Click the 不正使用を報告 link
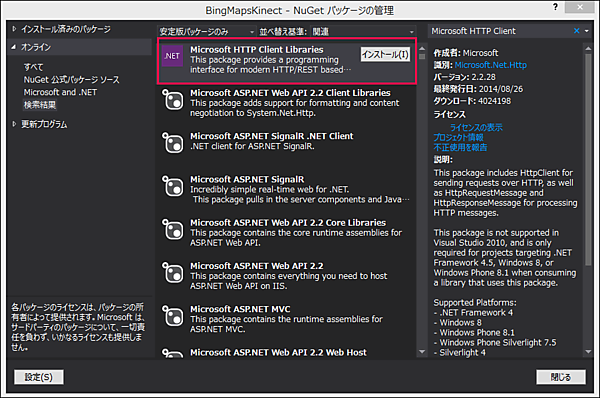600x398 pixels. pos(460,147)
